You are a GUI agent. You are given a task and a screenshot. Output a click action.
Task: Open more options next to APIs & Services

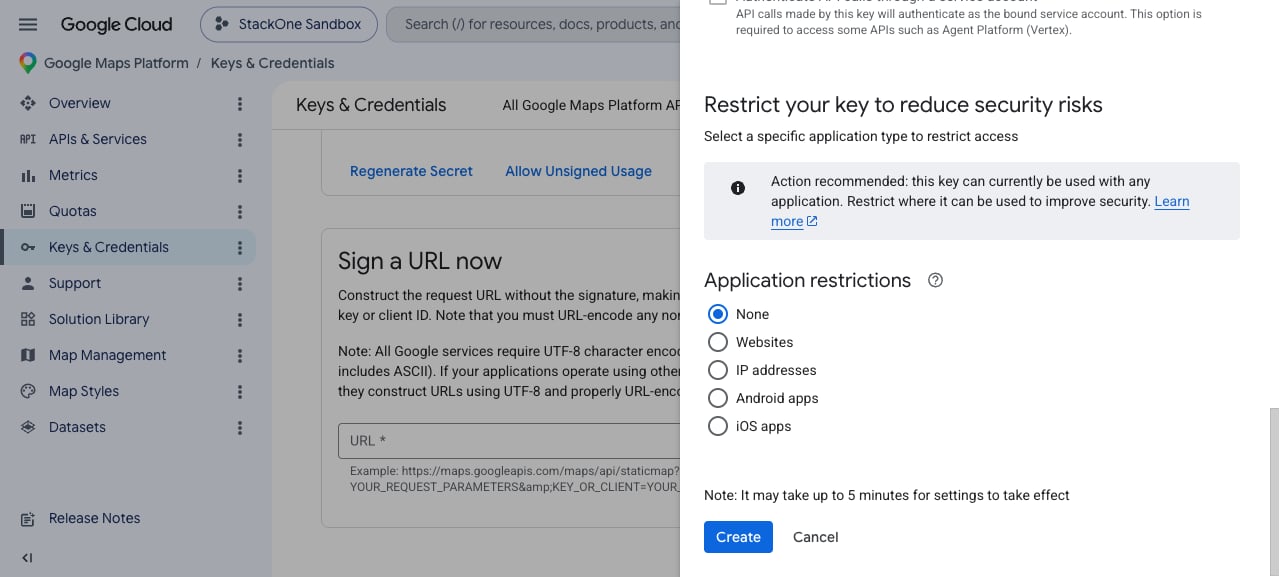coord(240,139)
